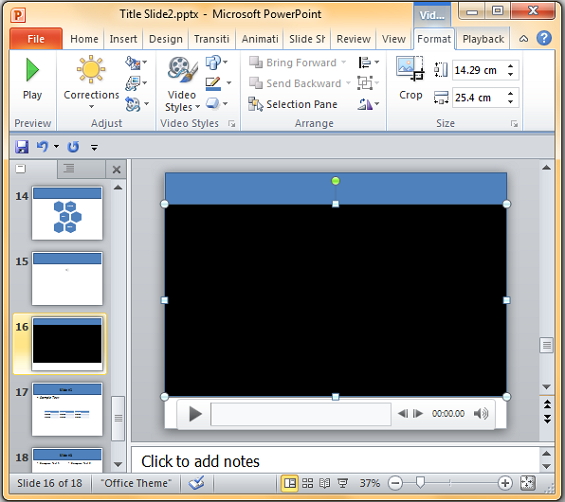Open PowerPoint Help
Image resolution: width=565 pixels, height=502 pixels.
(544, 38)
